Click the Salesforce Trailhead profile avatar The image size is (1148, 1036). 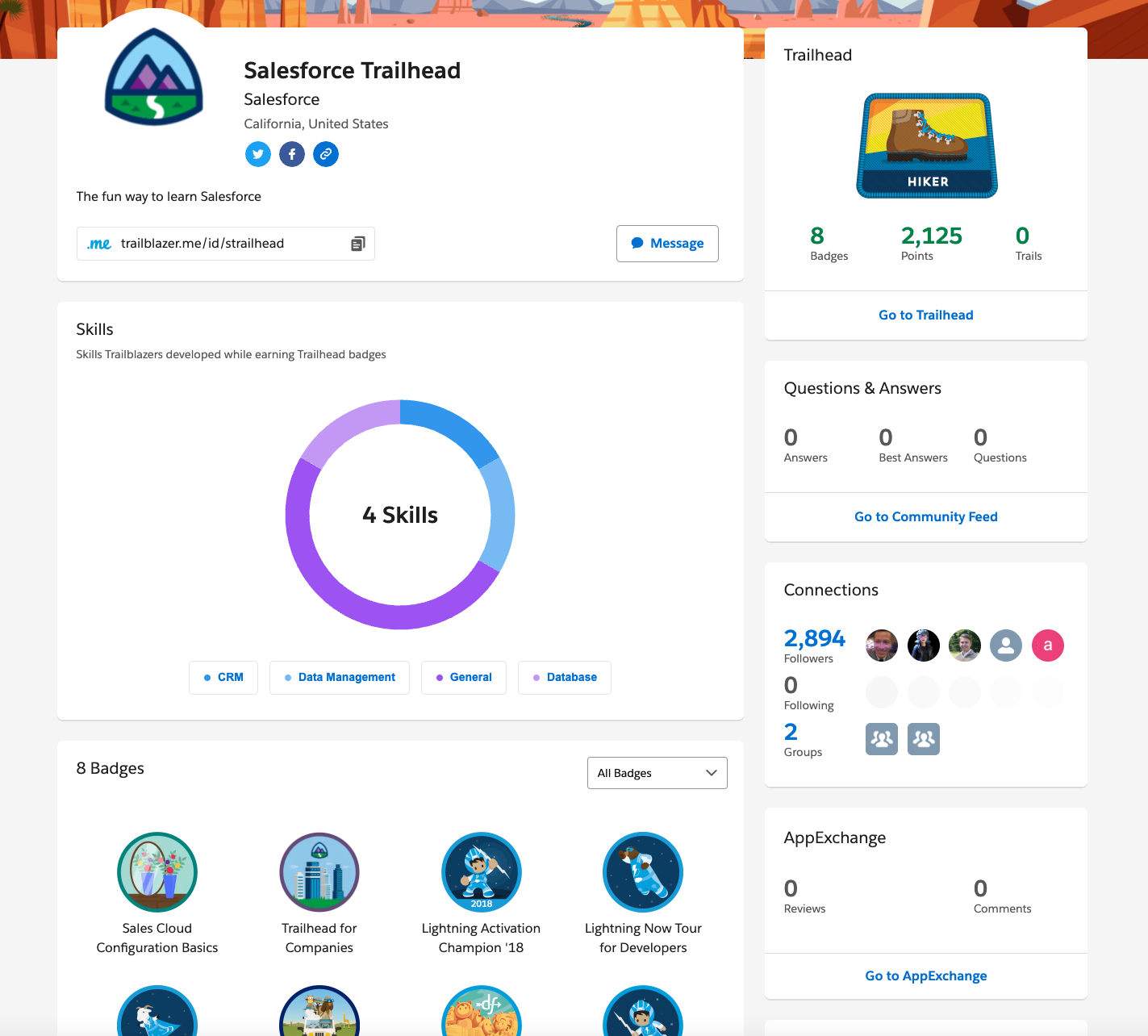154,78
